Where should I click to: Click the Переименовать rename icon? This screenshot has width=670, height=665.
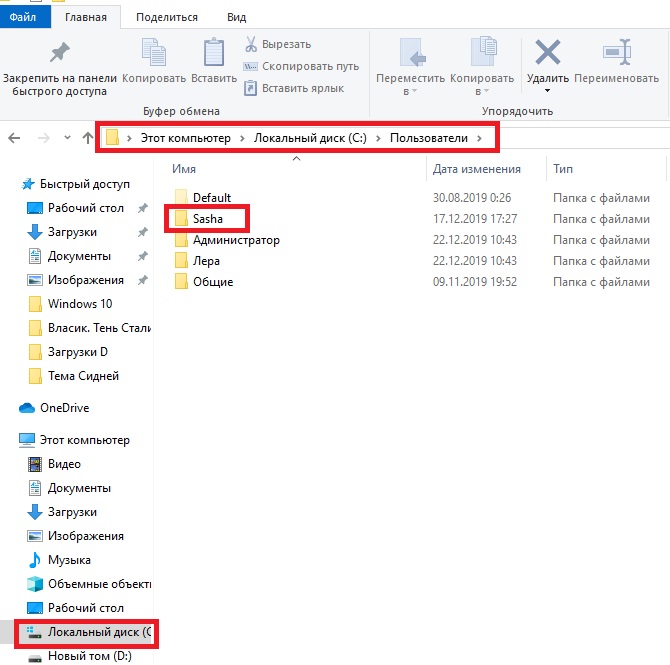pos(617,52)
